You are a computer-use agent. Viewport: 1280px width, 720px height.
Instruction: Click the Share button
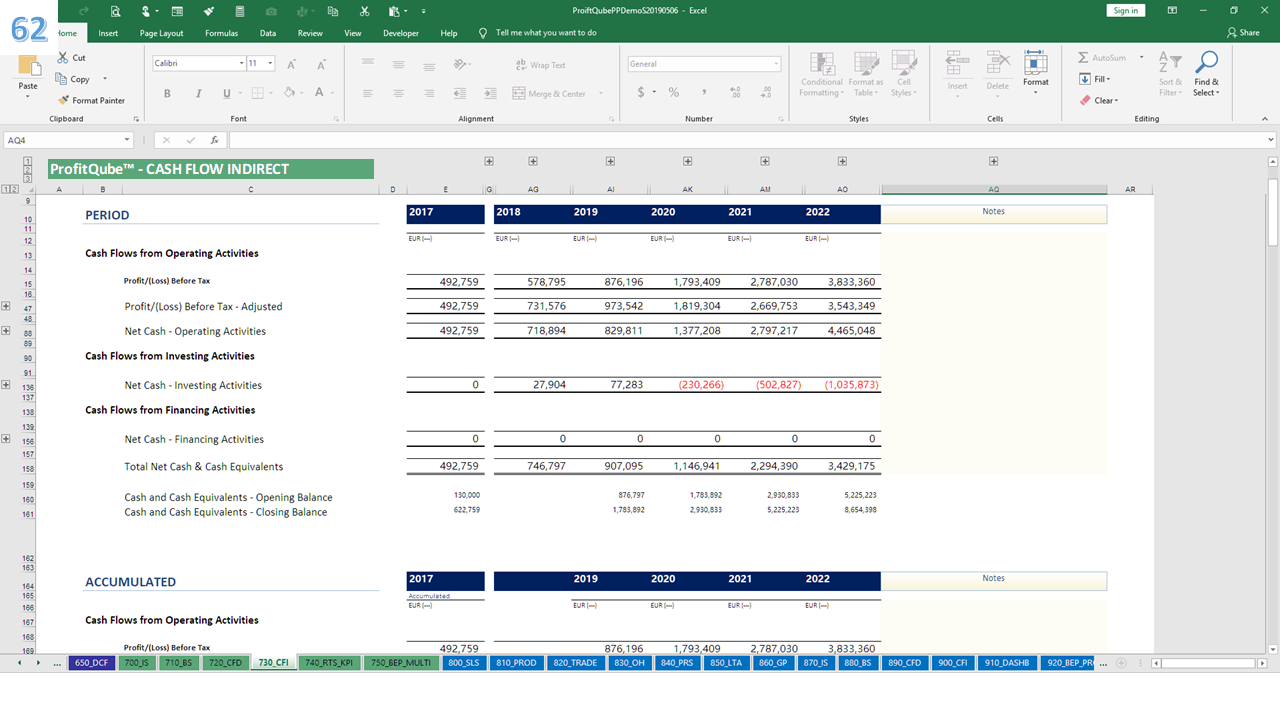tap(1243, 33)
